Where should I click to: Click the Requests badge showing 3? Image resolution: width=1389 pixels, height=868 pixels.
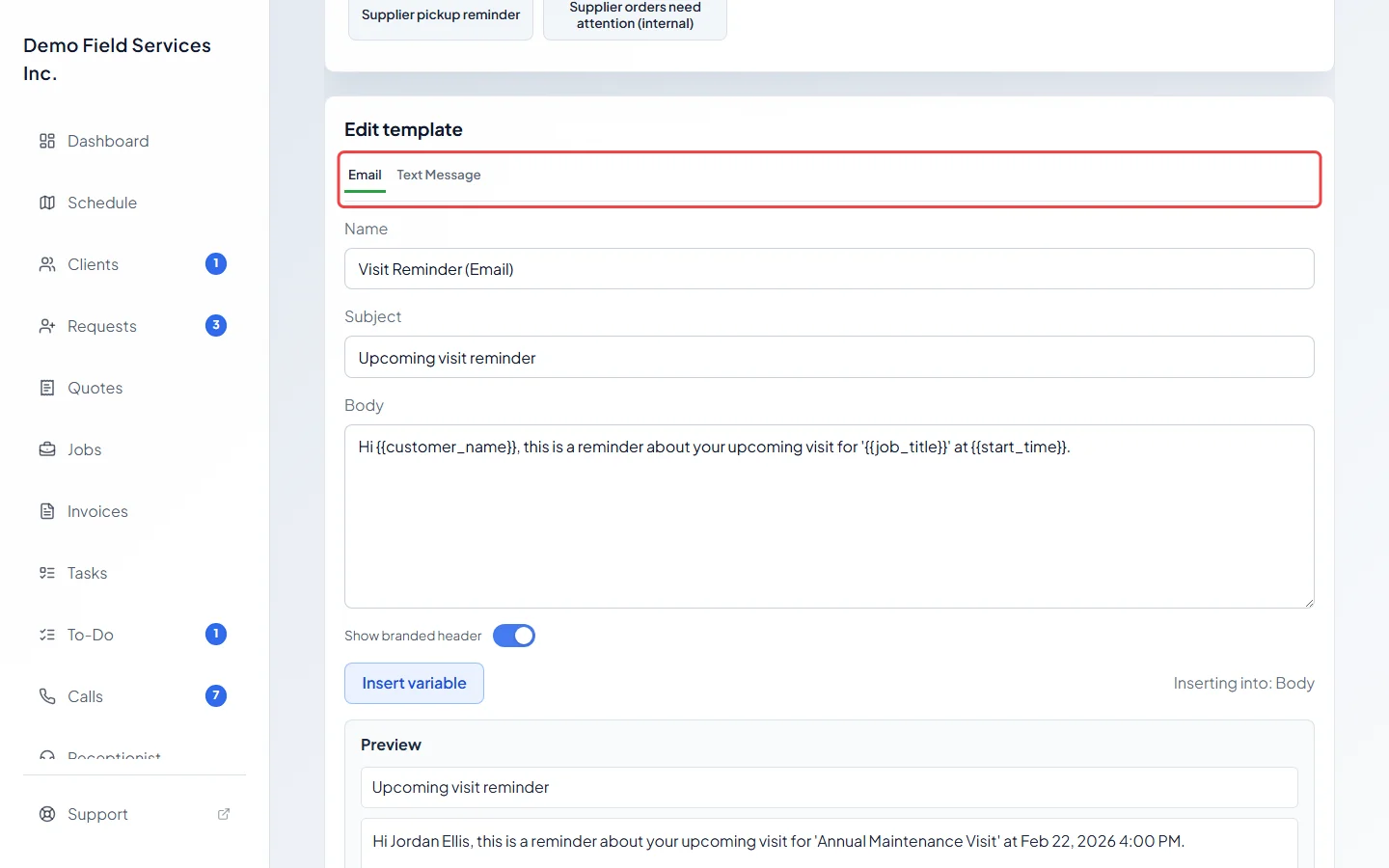click(216, 325)
